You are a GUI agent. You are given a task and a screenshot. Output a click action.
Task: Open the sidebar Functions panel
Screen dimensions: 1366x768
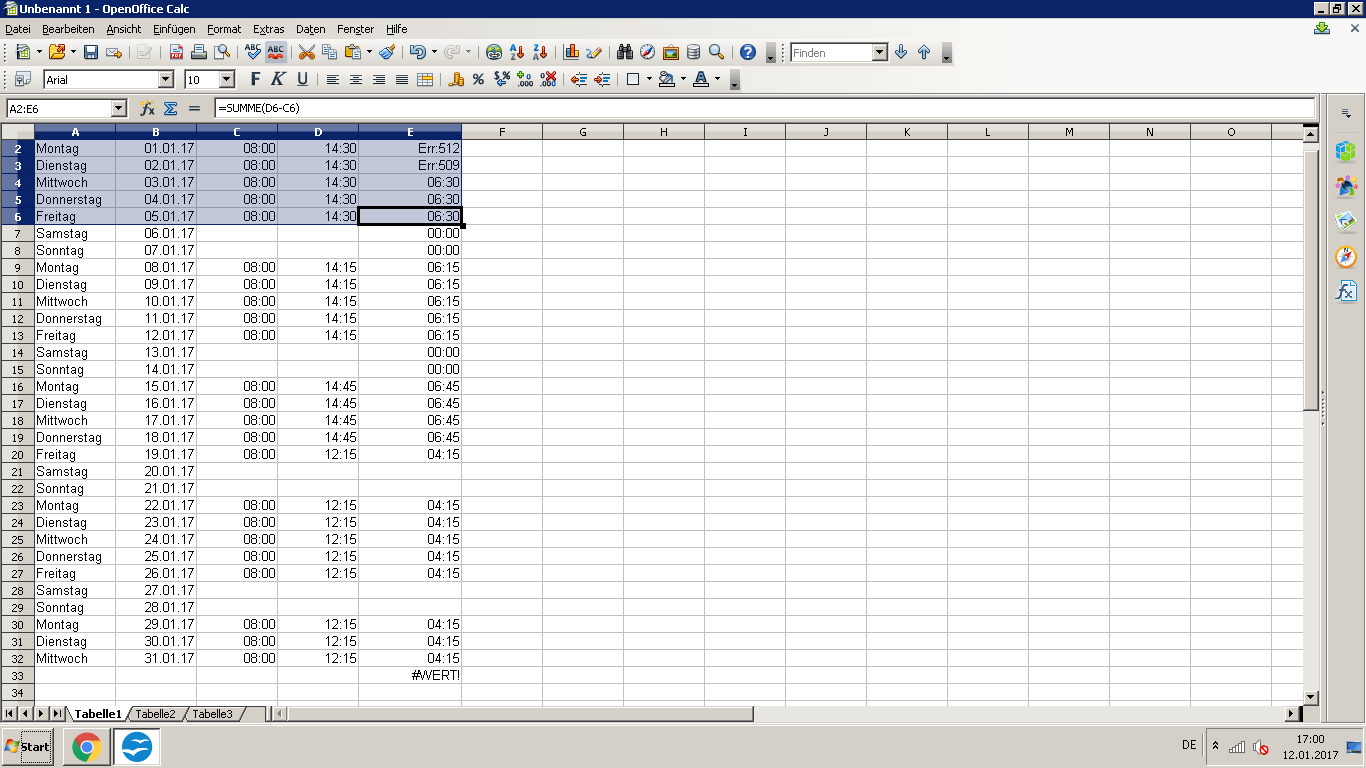[x=1347, y=291]
